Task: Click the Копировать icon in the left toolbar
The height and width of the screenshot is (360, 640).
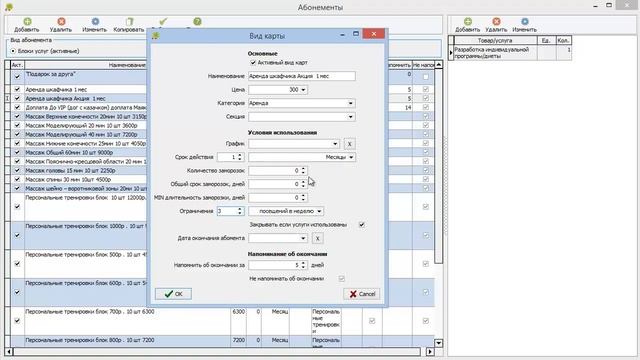Action: 129,22
